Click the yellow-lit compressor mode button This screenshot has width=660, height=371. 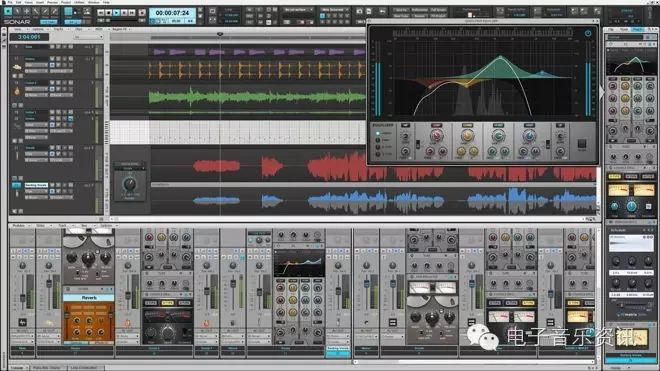pos(167,303)
